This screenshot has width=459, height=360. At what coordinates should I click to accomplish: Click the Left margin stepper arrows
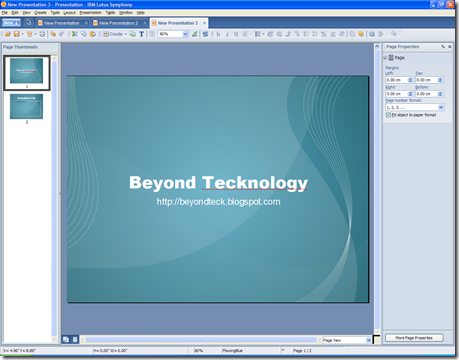pyautogui.click(x=411, y=80)
